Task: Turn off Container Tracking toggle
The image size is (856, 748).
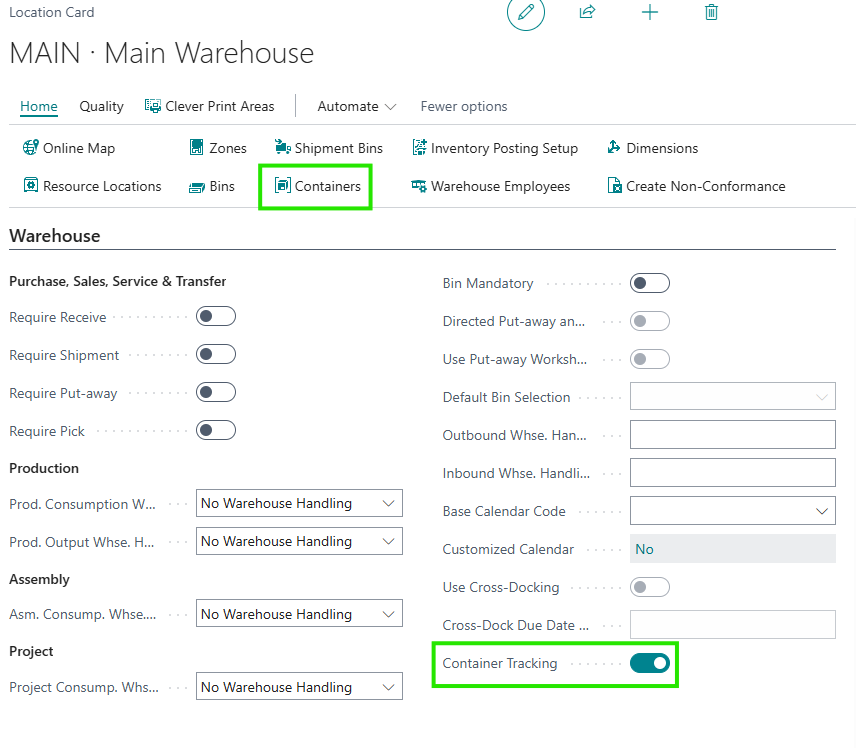Action: click(x=650, y=663)
